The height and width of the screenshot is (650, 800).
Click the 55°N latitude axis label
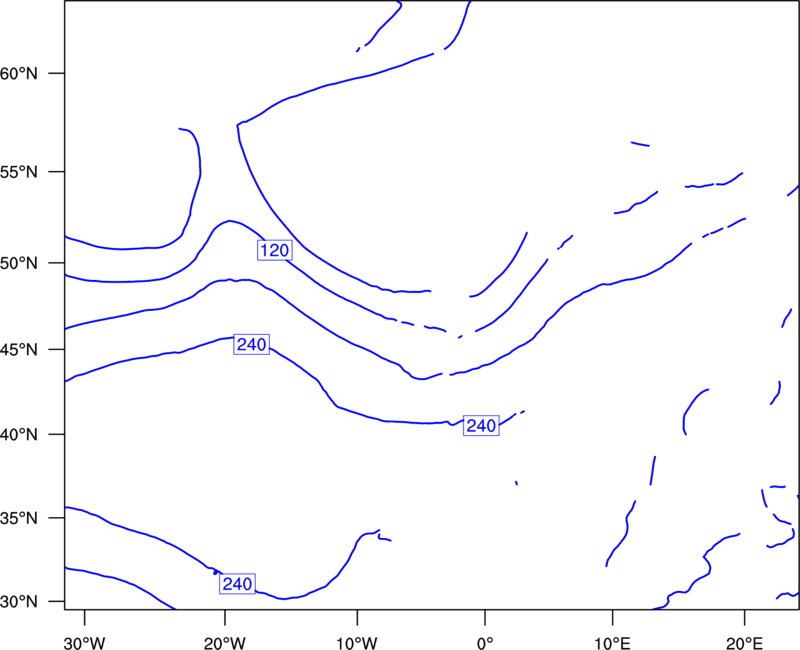[19, 172]
